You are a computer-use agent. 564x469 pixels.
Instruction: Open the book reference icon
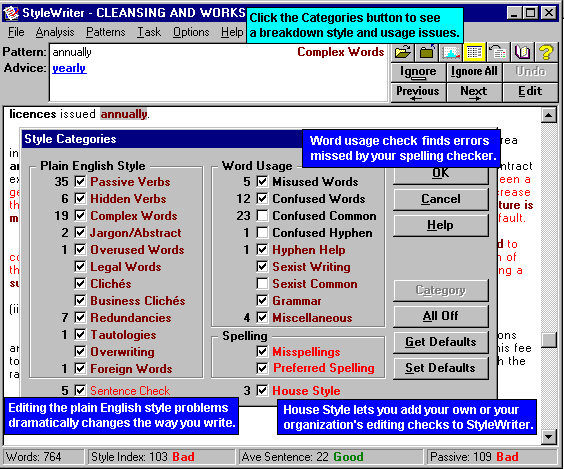[x=522, y=53]
